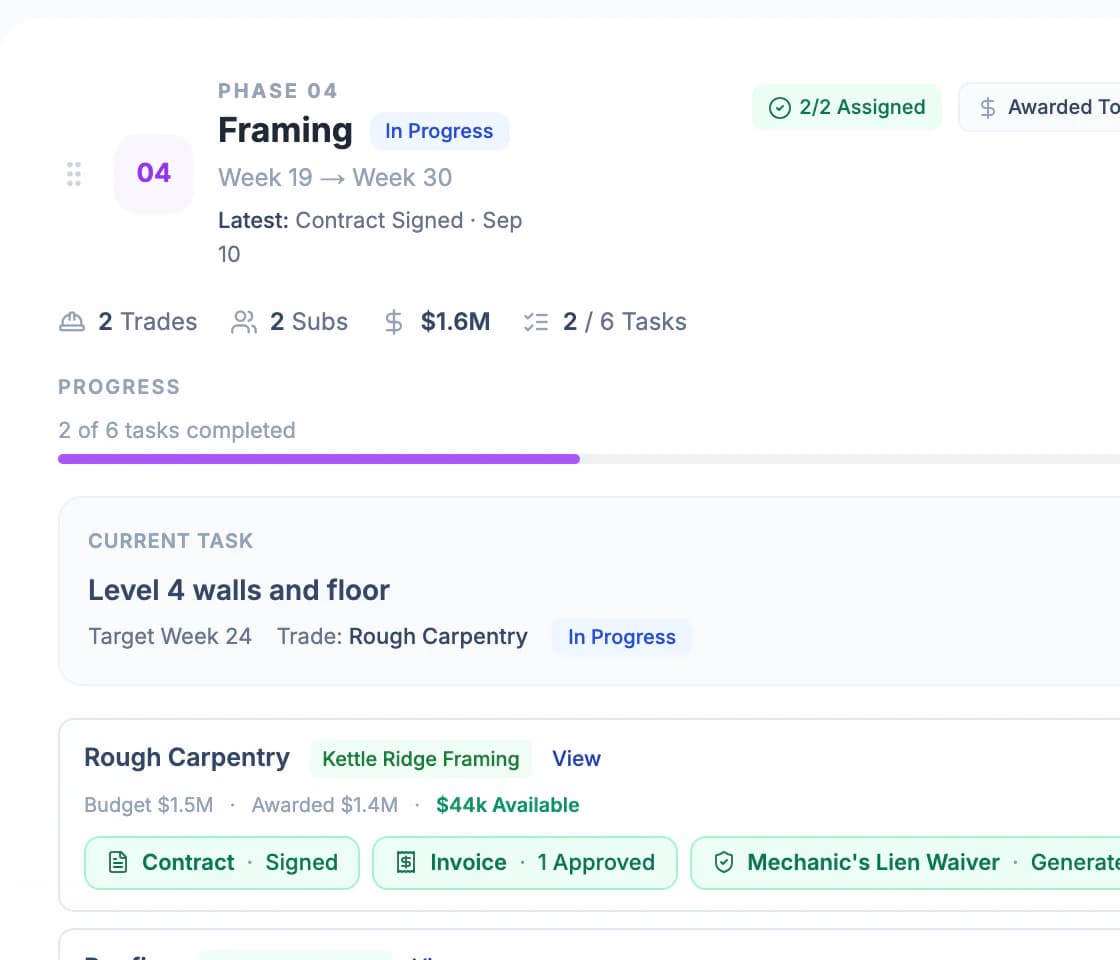Click the PROGRESS section label
The height and width of the screenshot is (960, 1120).
click(x=119, y=387)
